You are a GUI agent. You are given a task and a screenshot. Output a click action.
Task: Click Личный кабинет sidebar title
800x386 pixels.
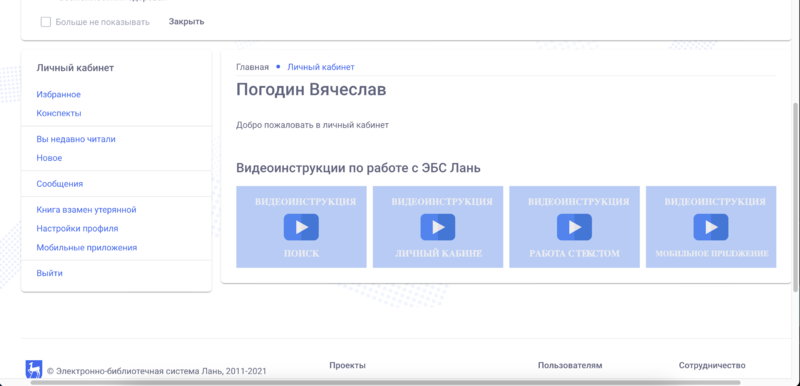click(x=75, y=68)
